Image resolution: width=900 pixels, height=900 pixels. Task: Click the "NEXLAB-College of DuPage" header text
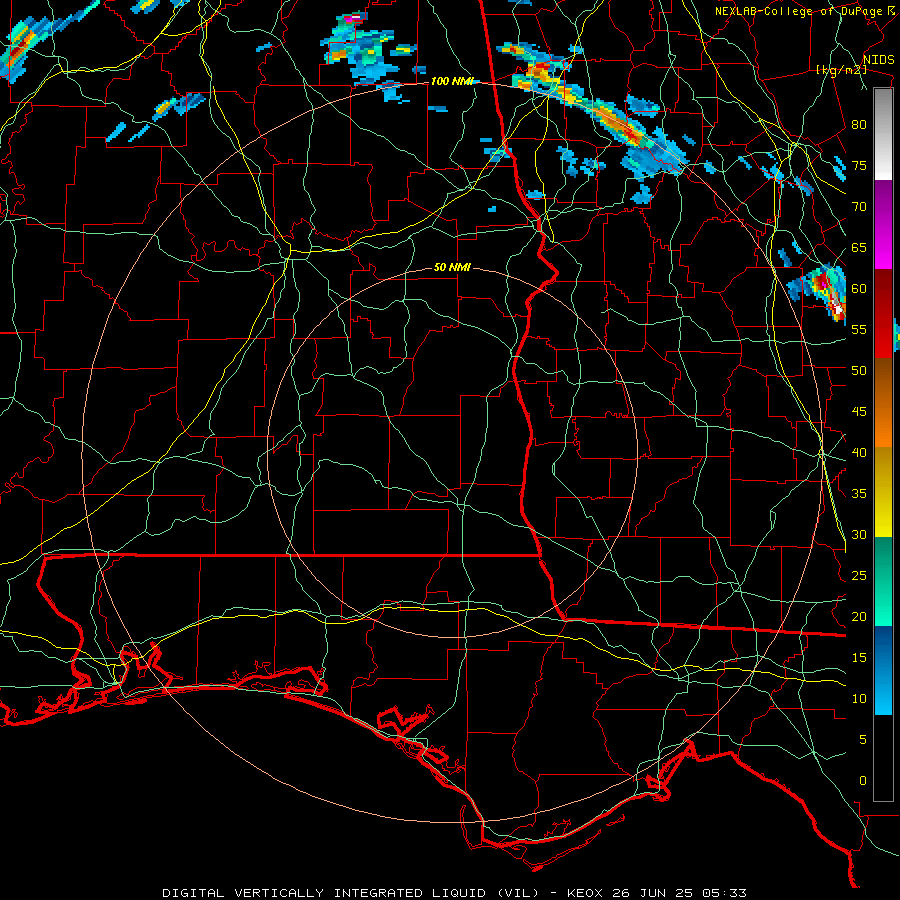798,11
